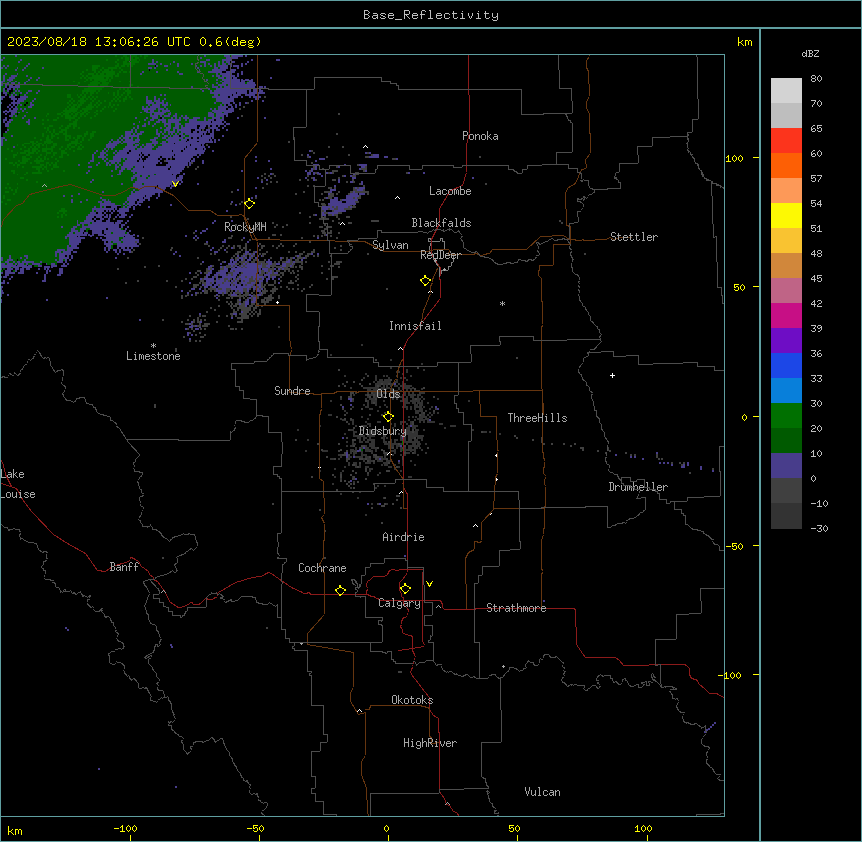
Task: Click the RockyMH label
Action: tap(245, 226)
